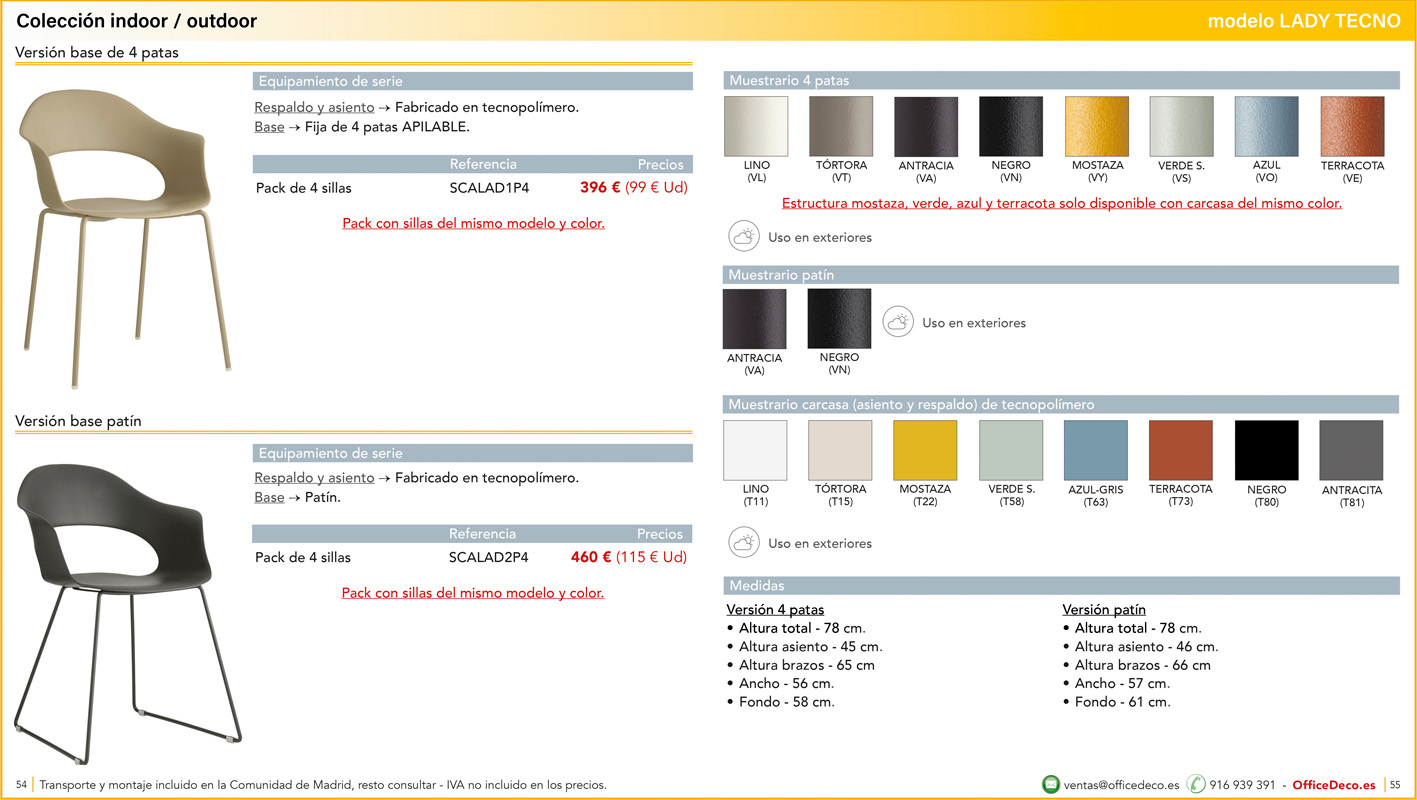Open the OfficeDeco.es website link
The width and height of the screenshot is (1417, 800).
pos(1333,785)
